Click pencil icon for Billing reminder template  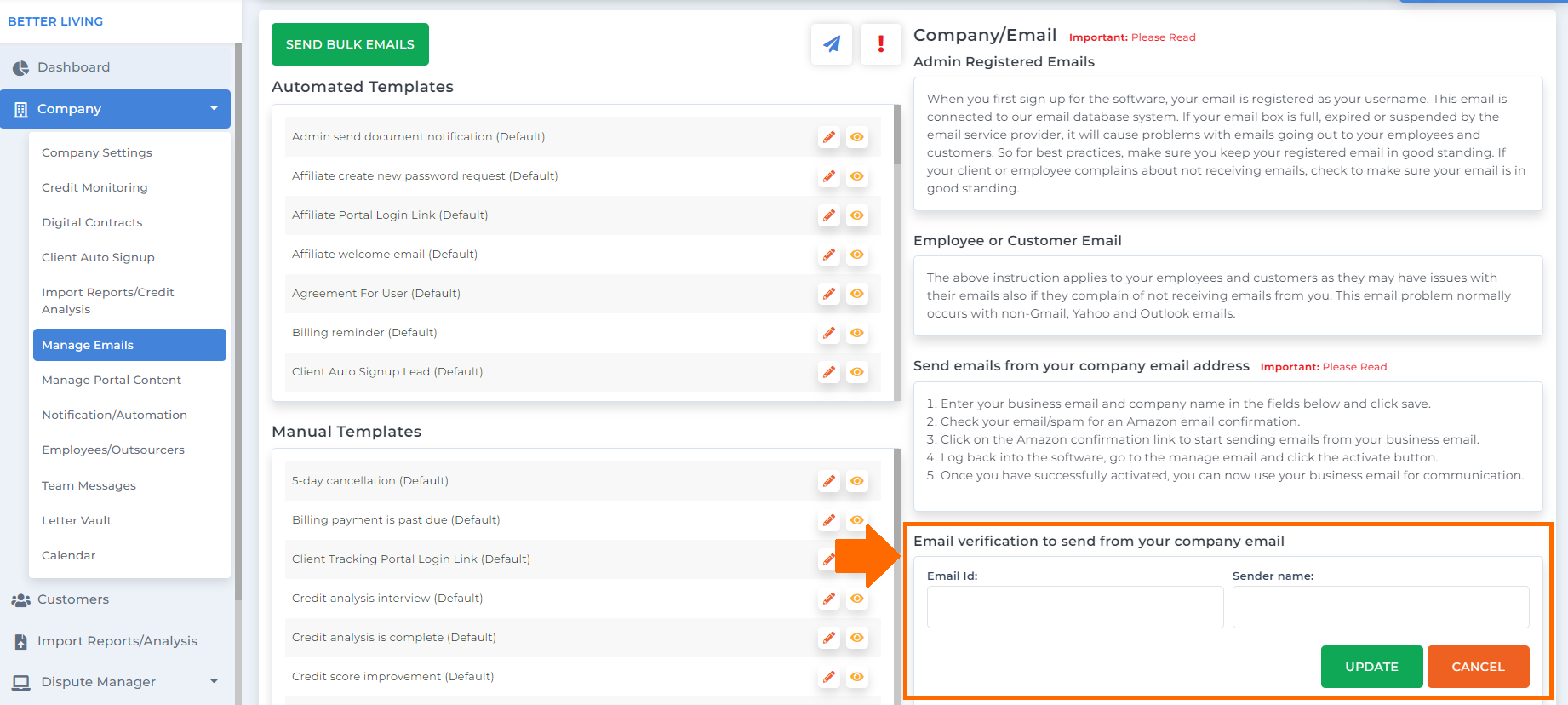tap(829, 333)
